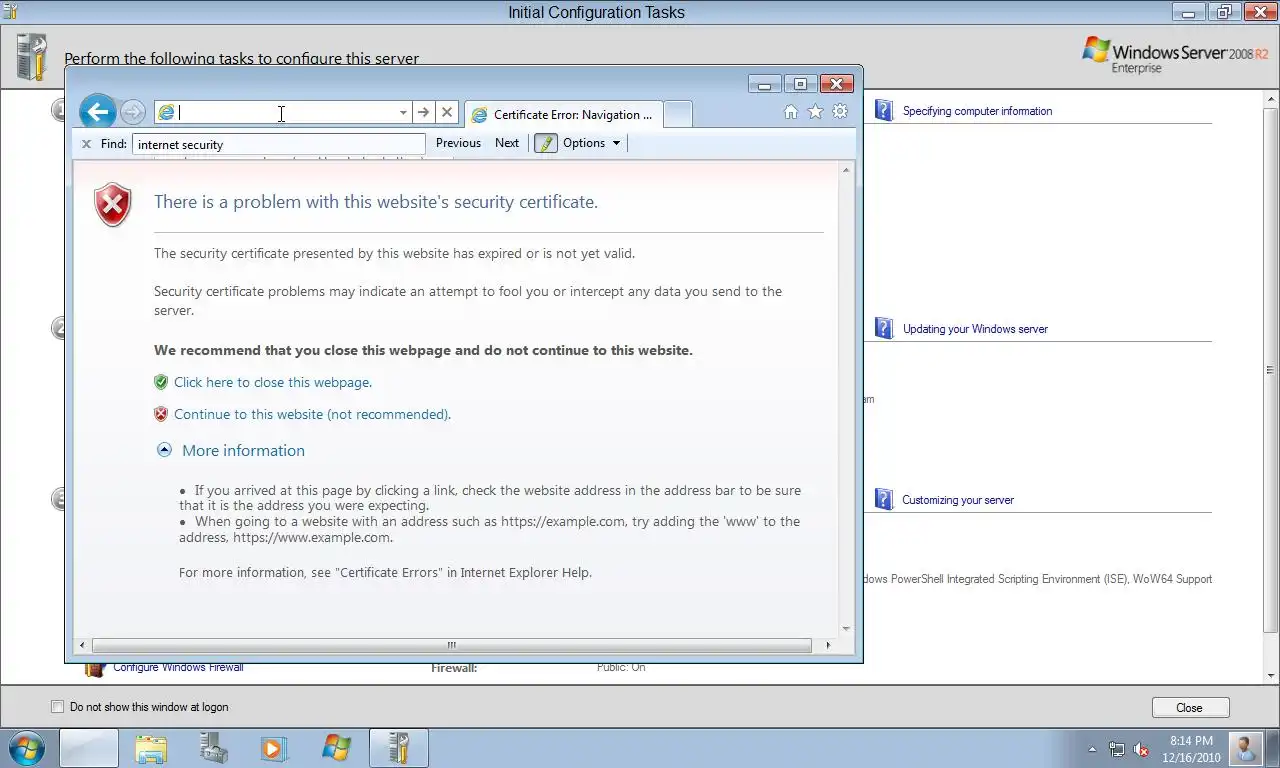This screenshot has height=768, width=1280.
Task: Stop loading with the X beside the address bar
Action: click(x=447, y=112)
